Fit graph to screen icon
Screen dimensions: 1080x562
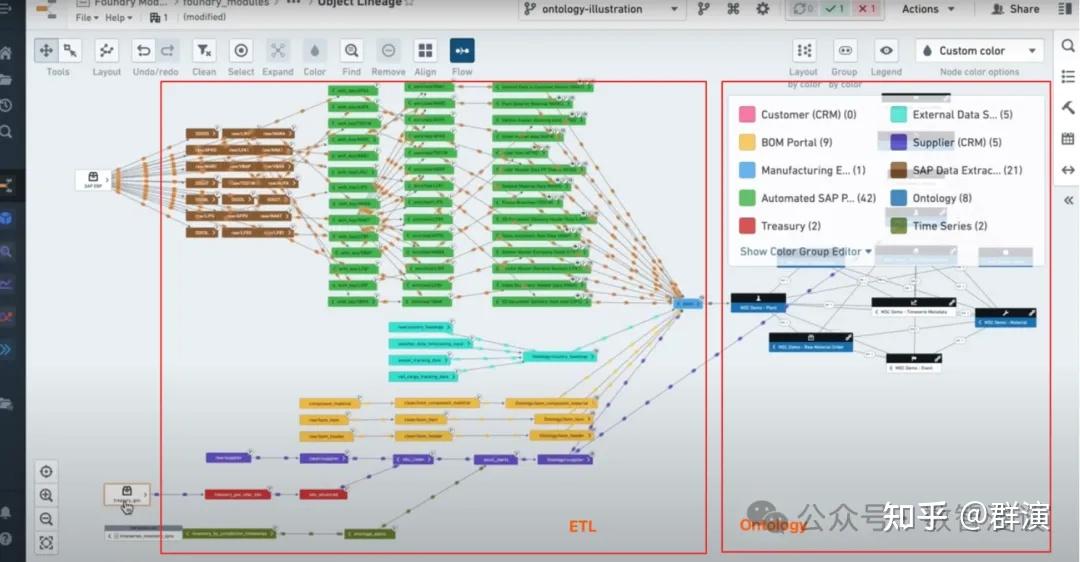(x=46, y=543)
